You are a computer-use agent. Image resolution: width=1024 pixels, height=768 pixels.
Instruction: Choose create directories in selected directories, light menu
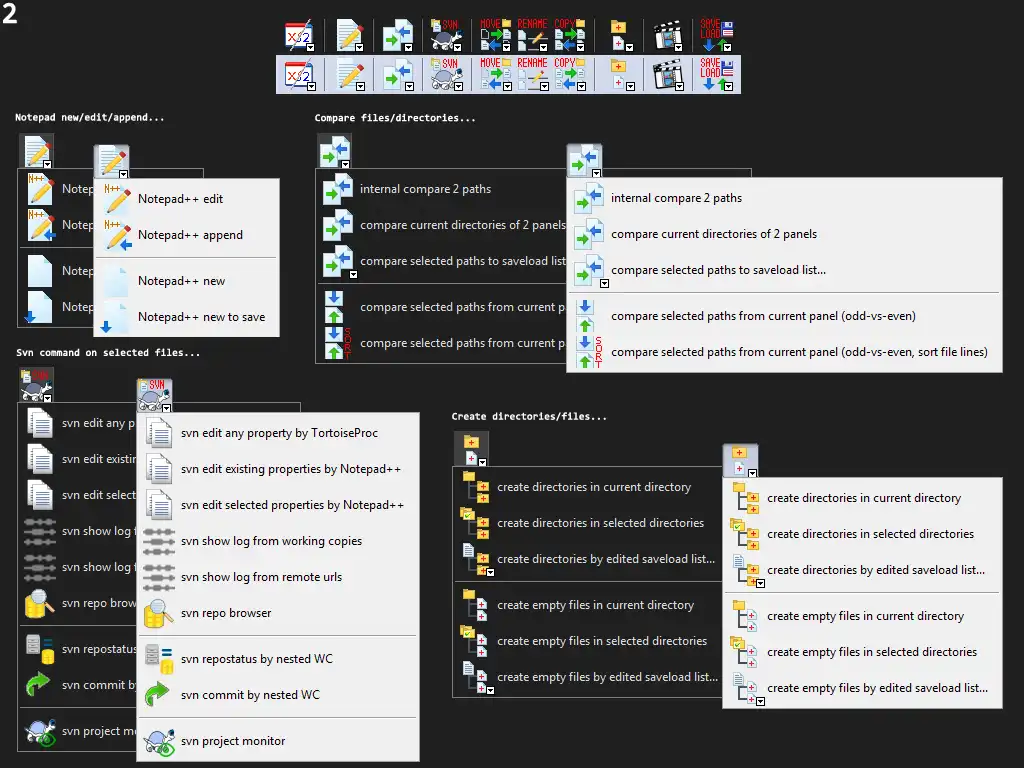862,534
